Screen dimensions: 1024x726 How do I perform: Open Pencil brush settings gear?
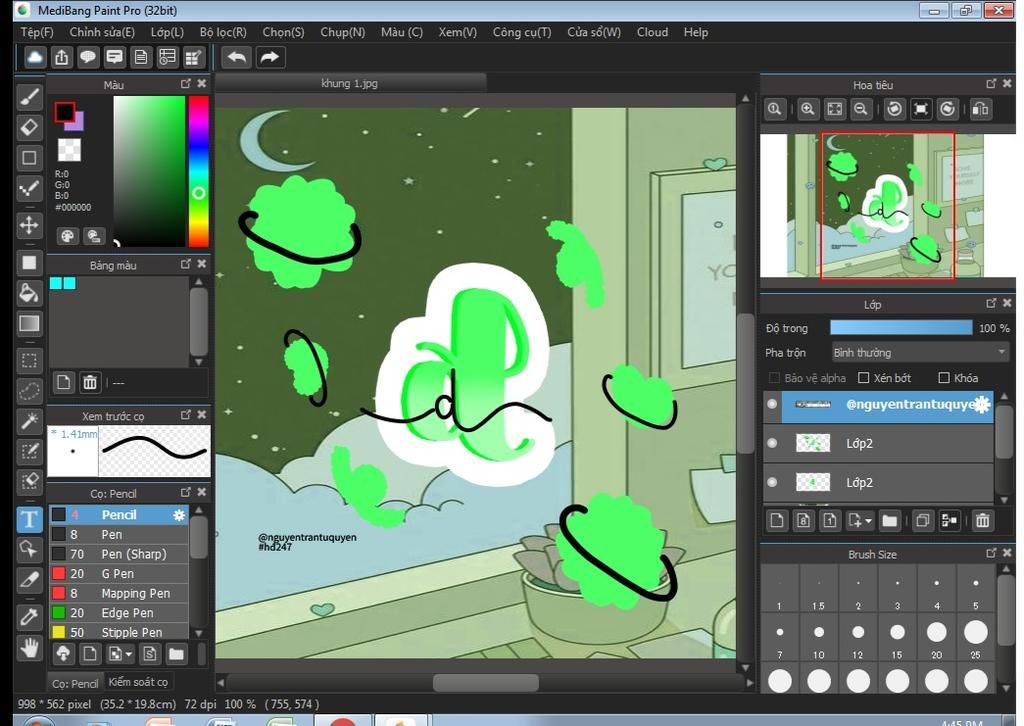tap(179, 515)
